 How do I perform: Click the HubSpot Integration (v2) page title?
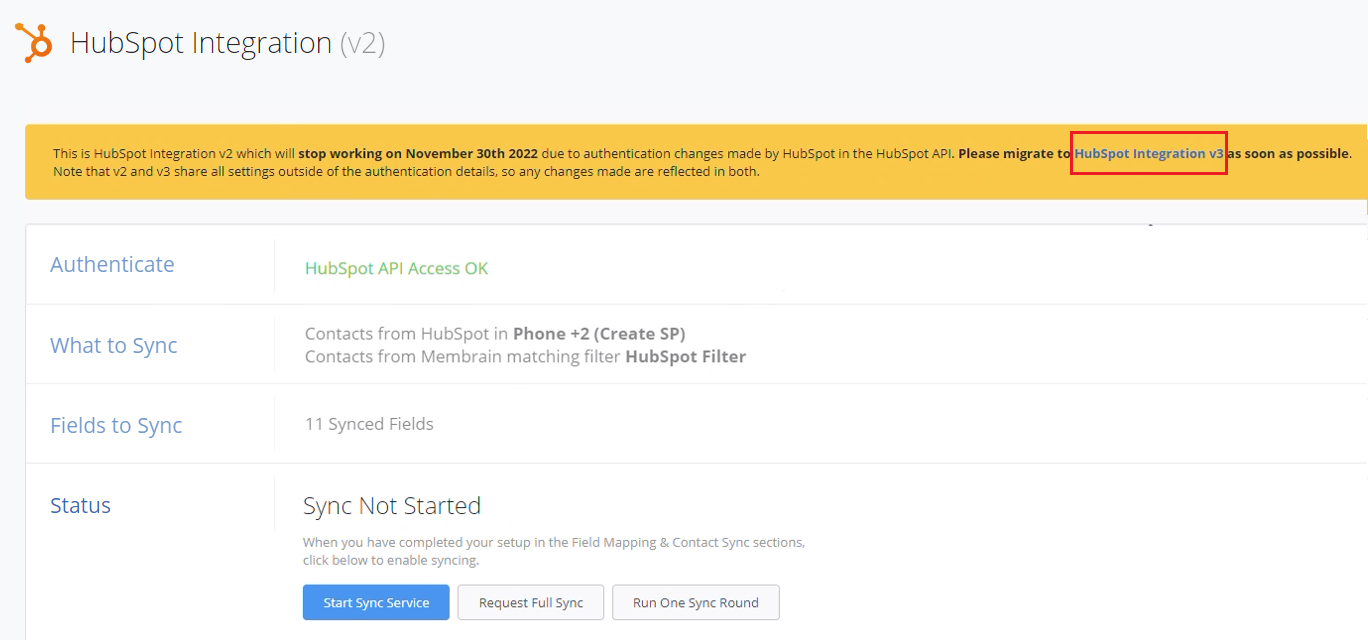tap(227, 43)
